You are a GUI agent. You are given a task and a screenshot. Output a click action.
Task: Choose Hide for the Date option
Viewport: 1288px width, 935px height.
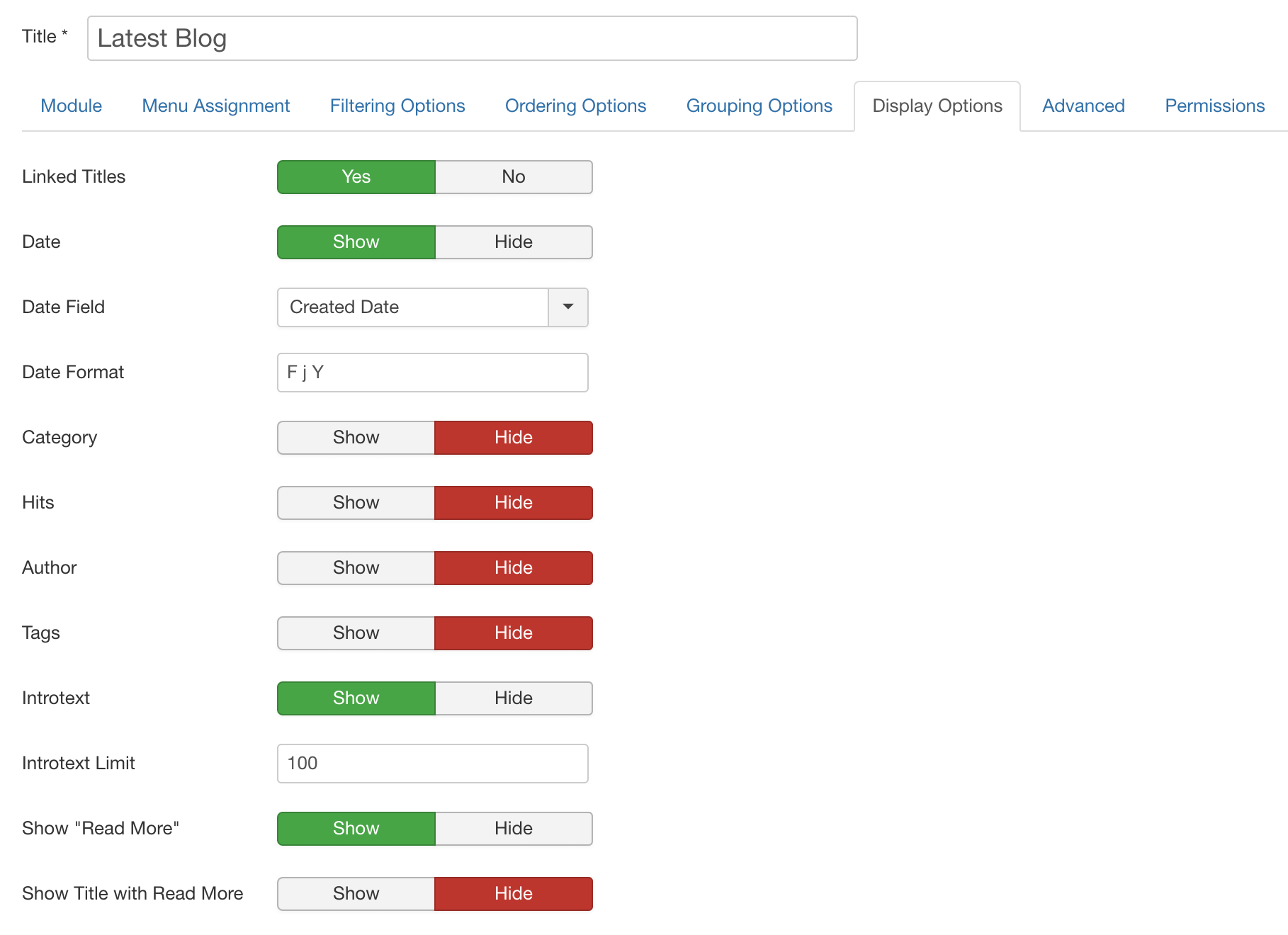point(514,242)
